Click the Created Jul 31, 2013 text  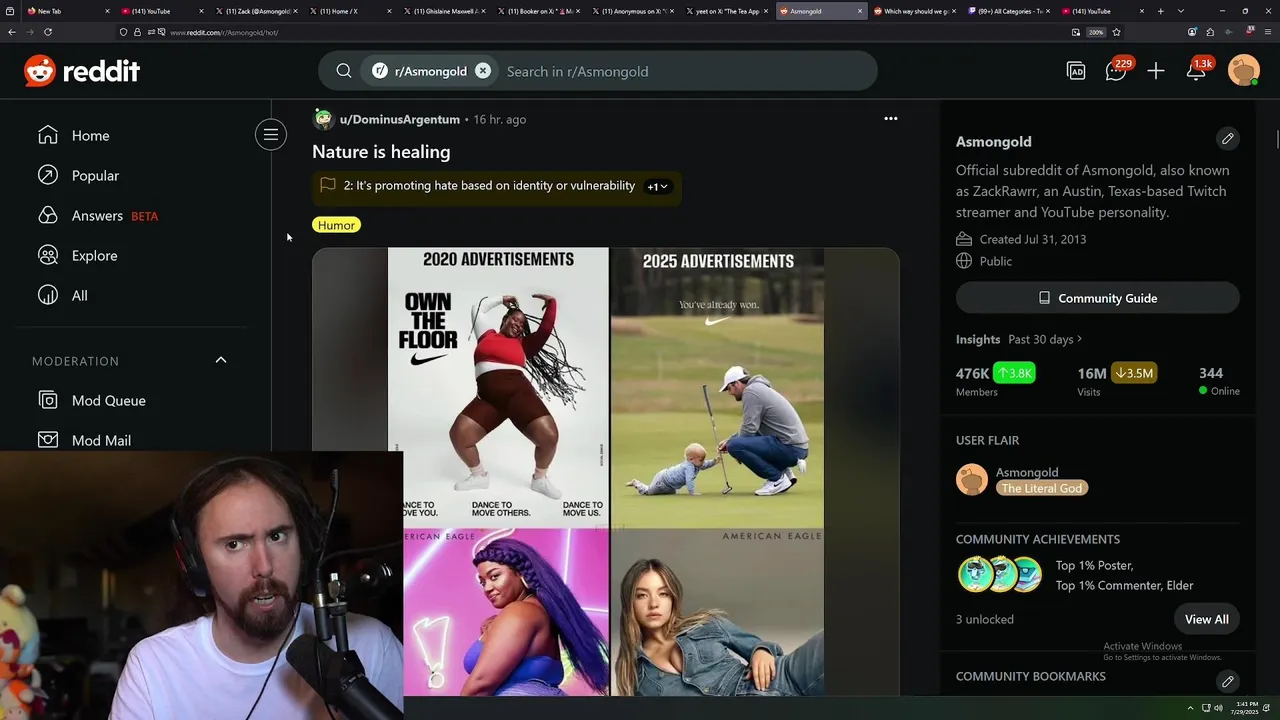[1033, 239]
